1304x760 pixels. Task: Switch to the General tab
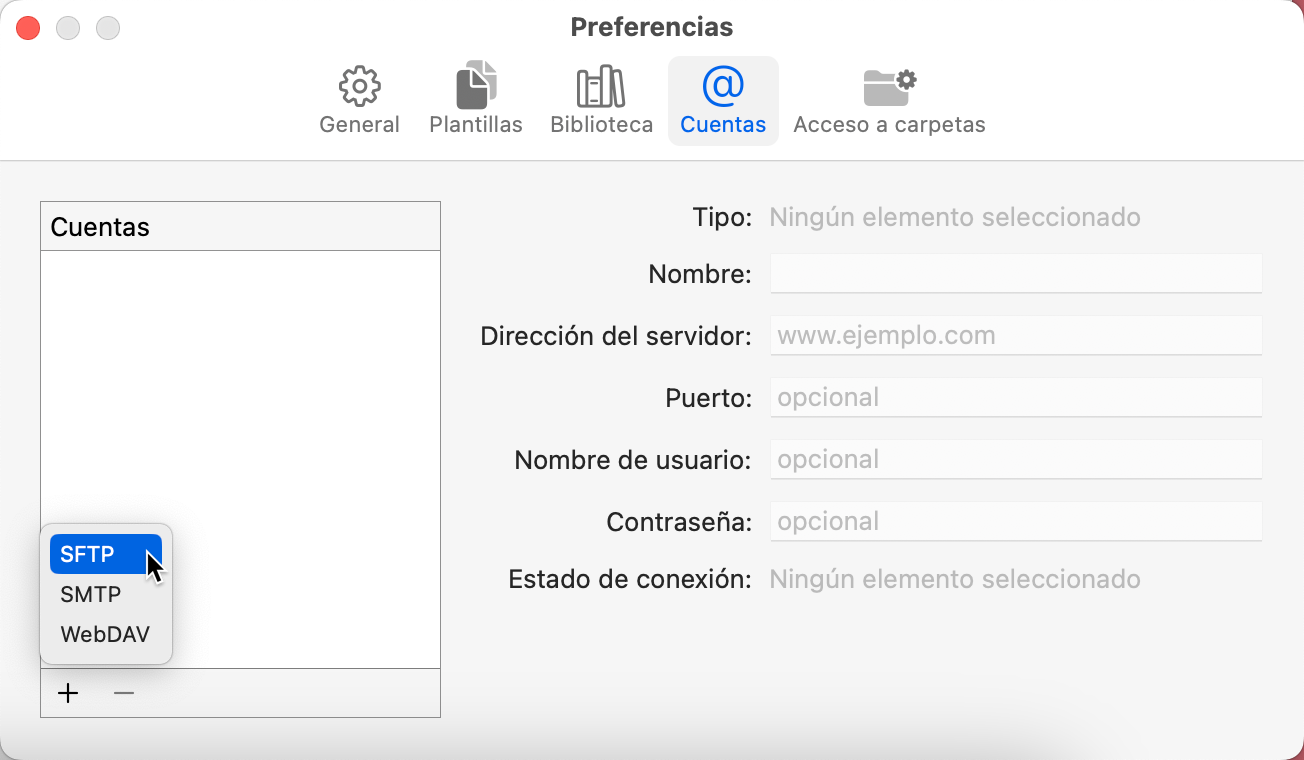359,100
